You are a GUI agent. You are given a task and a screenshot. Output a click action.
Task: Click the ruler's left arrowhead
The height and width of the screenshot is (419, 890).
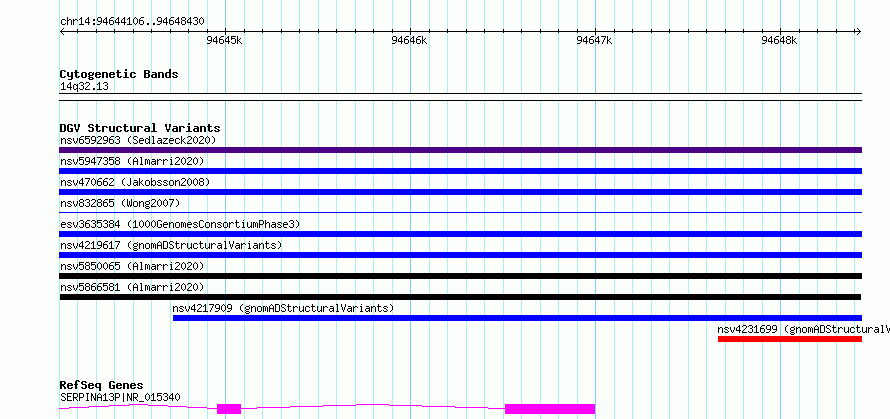(62, 32)
